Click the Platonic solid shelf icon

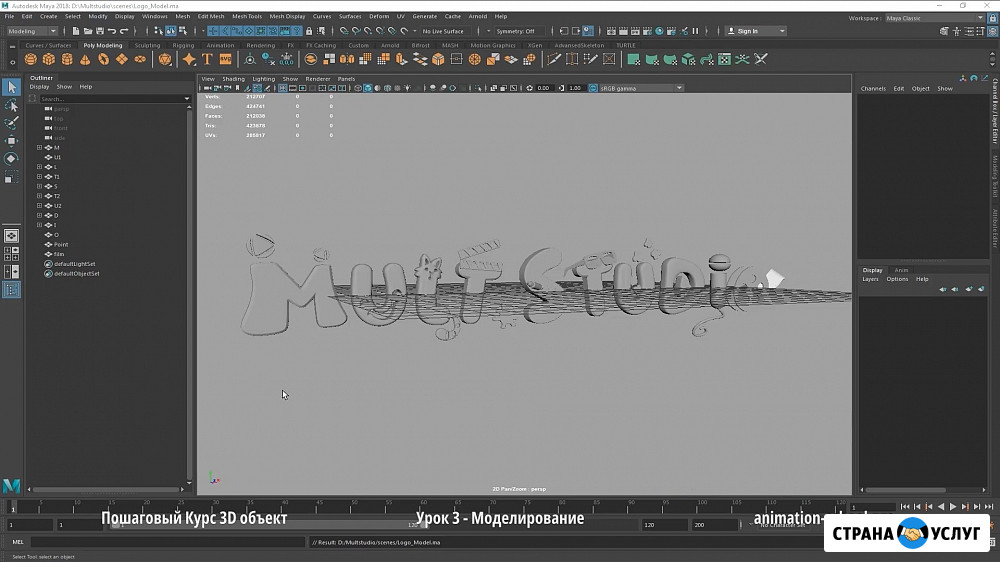[x=165, y=59]
